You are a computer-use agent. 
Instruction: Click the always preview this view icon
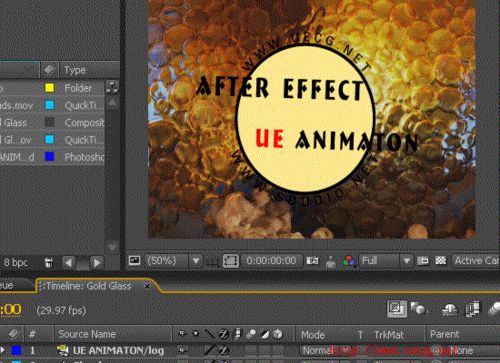click(x=135, y=261)
